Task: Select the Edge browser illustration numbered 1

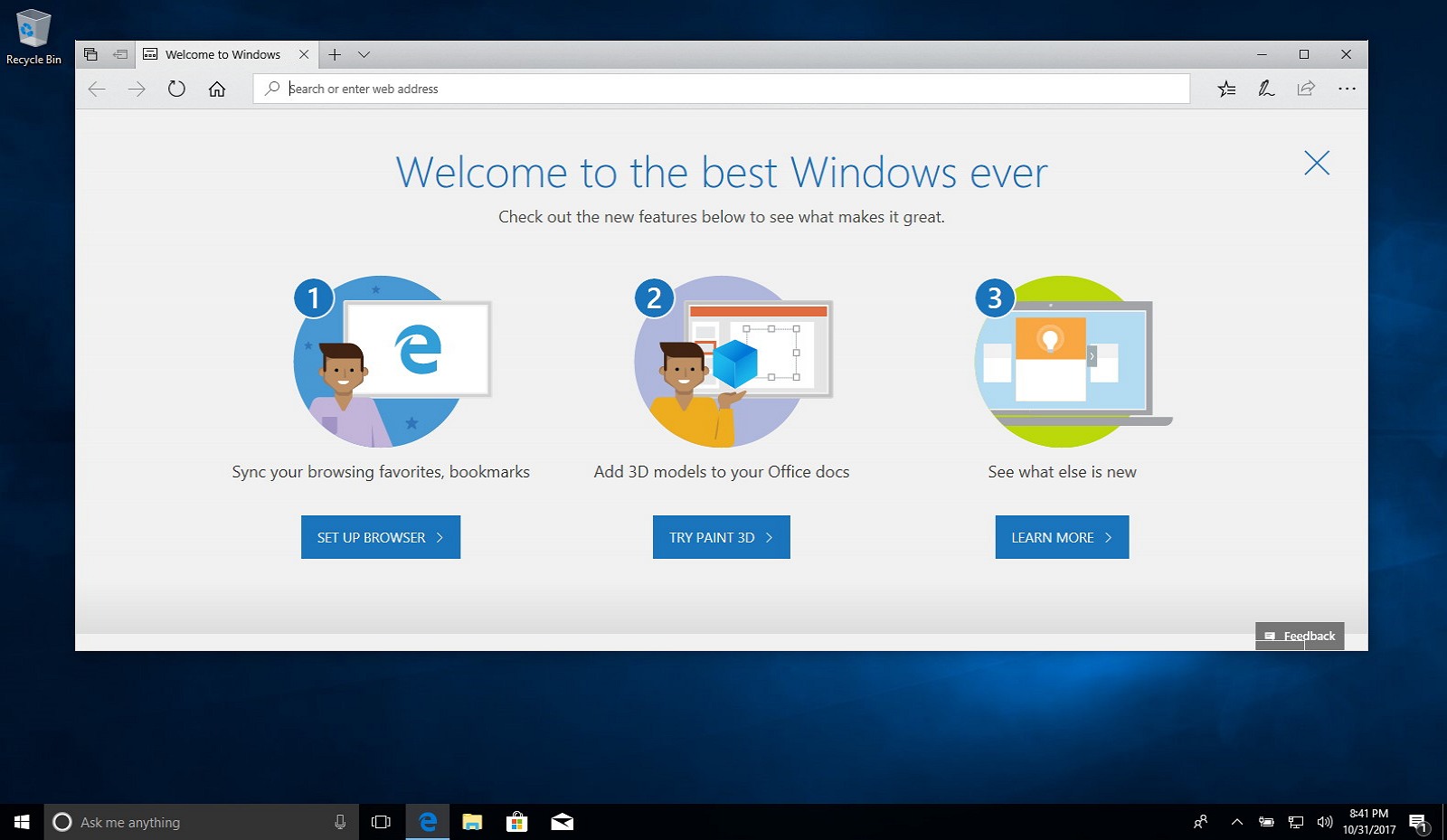Action: coord(392,362)
